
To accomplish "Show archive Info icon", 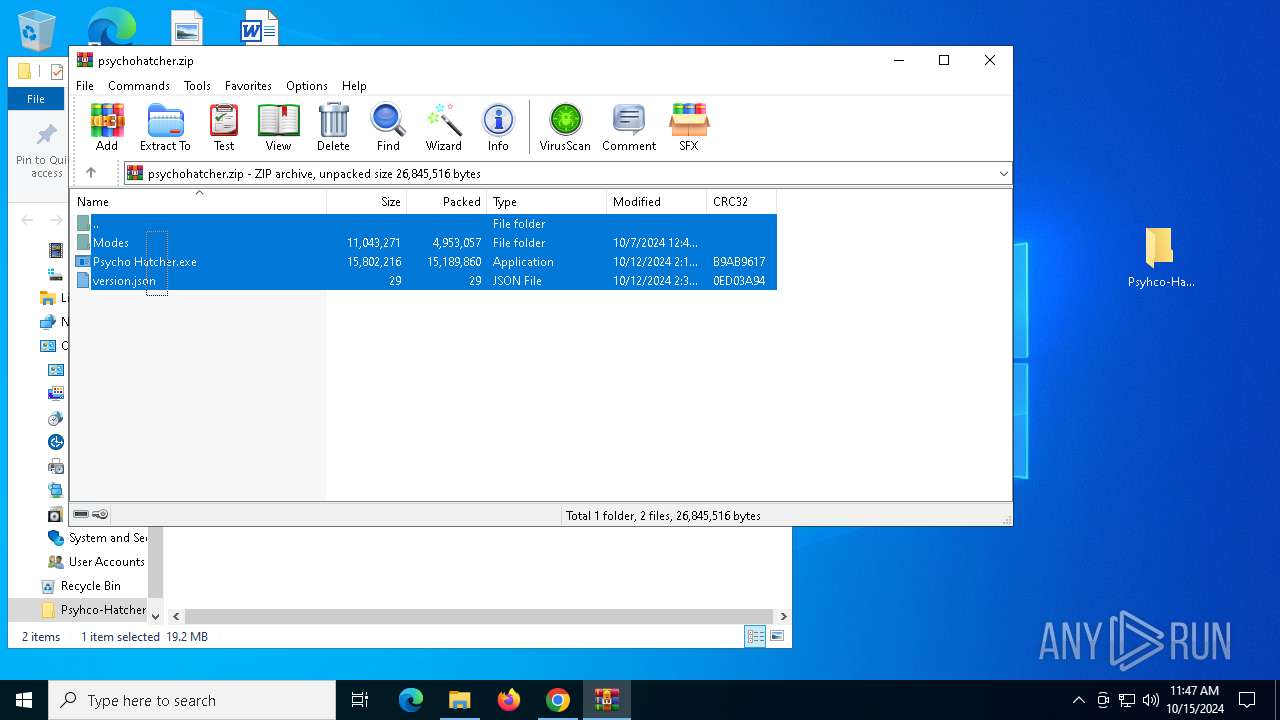I will (498, 127).
